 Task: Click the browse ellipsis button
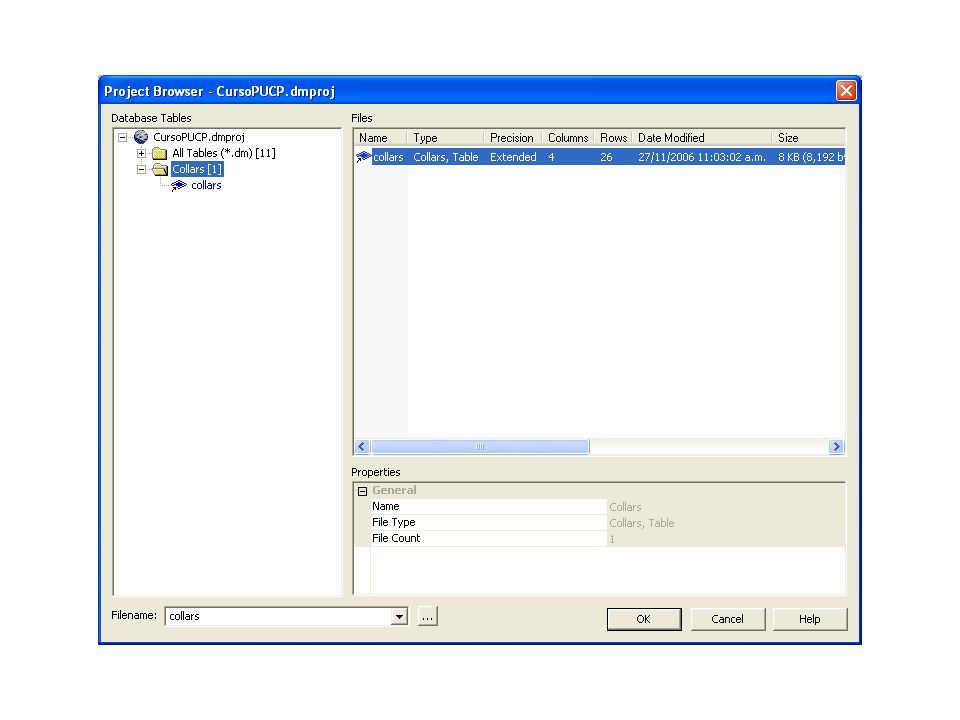[x=427, y=617]
